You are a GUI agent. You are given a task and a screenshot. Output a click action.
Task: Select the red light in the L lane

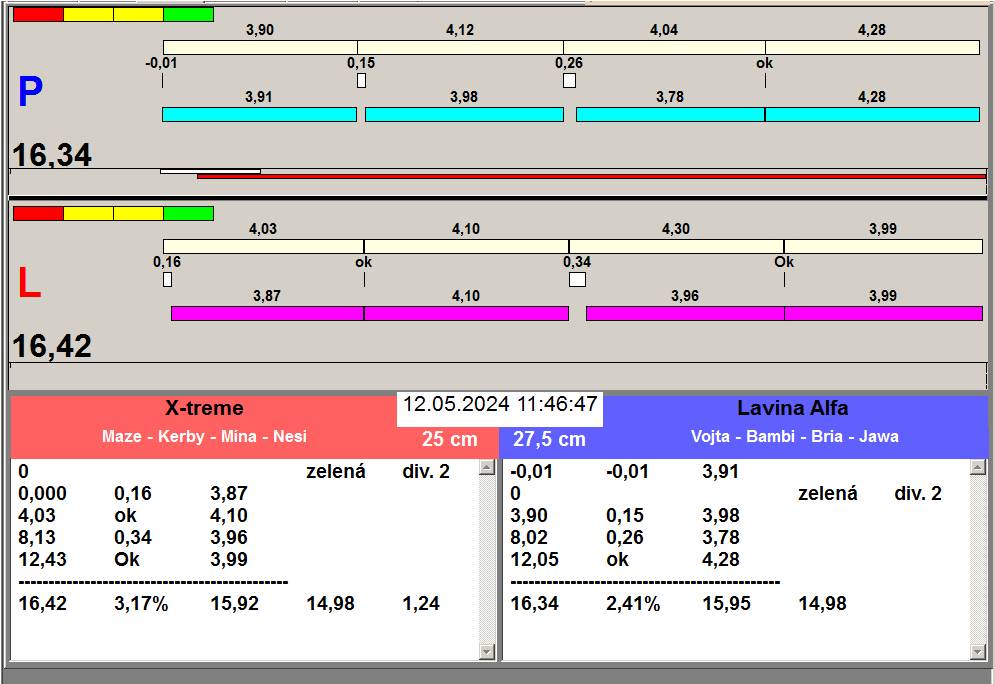tap(38, 213)
